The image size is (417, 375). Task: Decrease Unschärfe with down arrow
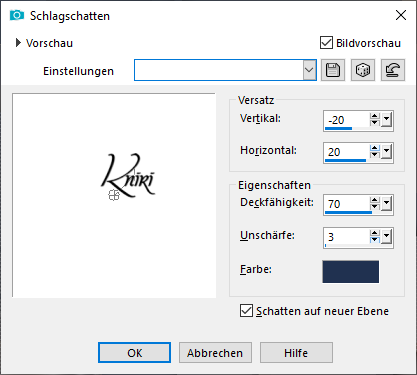pyautogui.click(x=375, y=240)
